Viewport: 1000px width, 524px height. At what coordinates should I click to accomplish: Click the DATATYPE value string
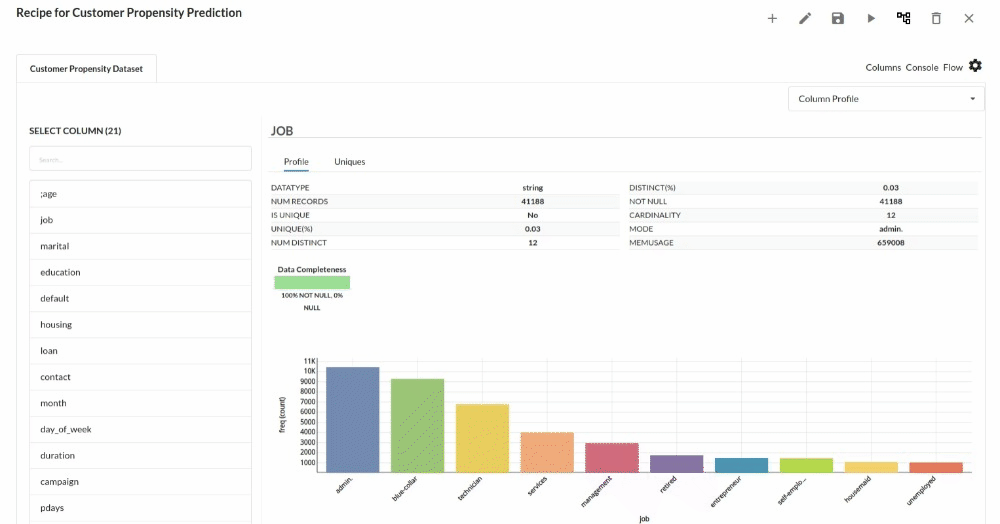pyautogui.click(x=533, y=188)
